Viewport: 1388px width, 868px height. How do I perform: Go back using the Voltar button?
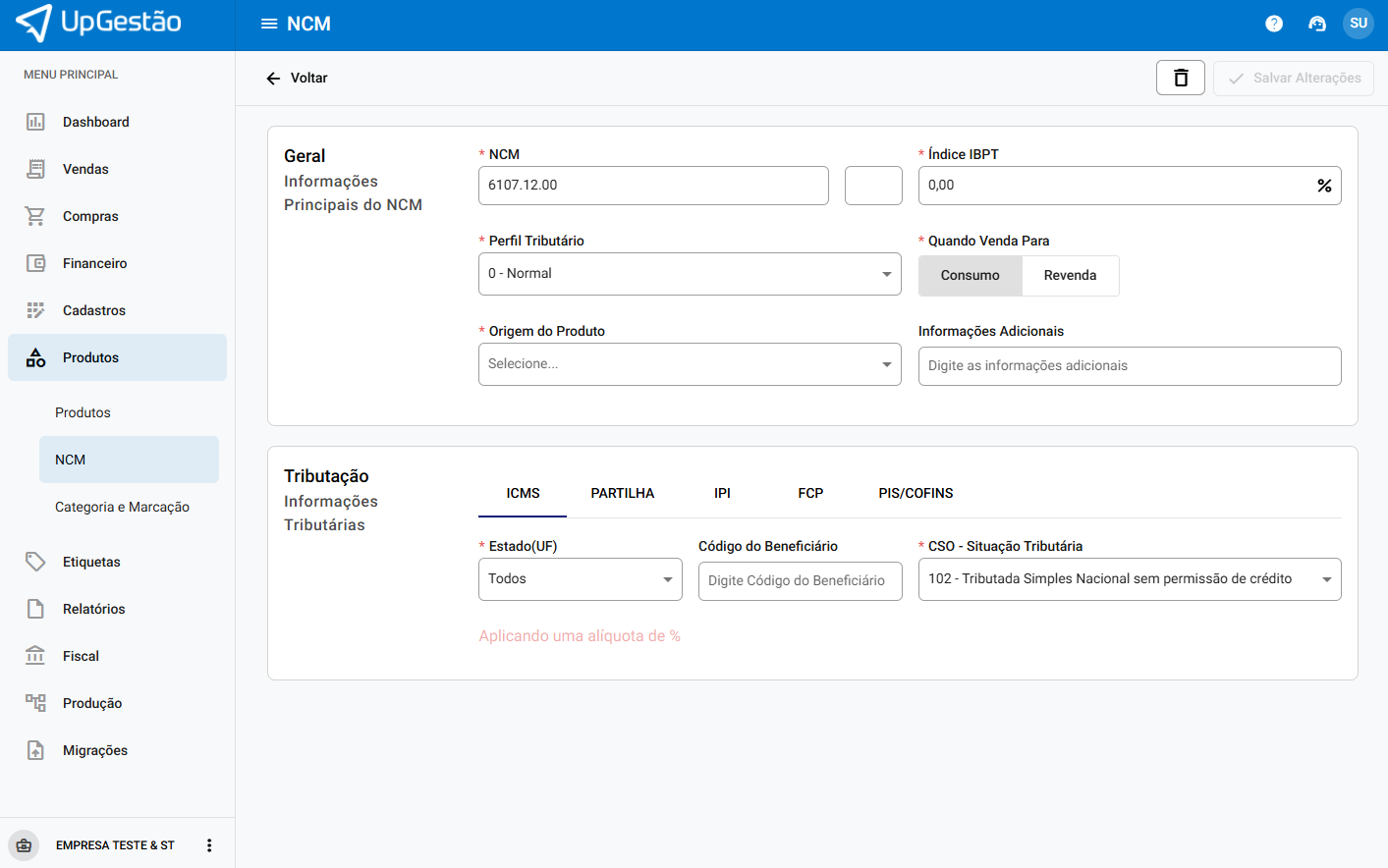click(297, 78)
